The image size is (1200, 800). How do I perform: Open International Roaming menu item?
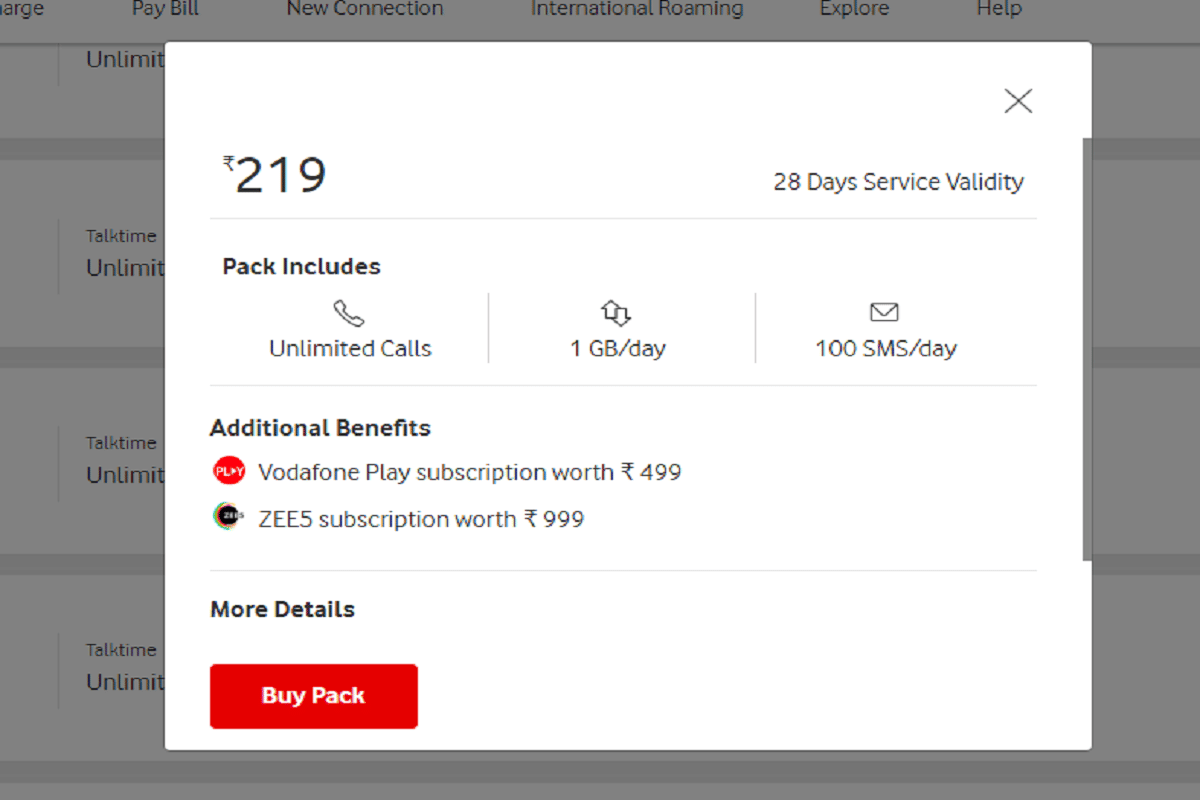(636, 9)
